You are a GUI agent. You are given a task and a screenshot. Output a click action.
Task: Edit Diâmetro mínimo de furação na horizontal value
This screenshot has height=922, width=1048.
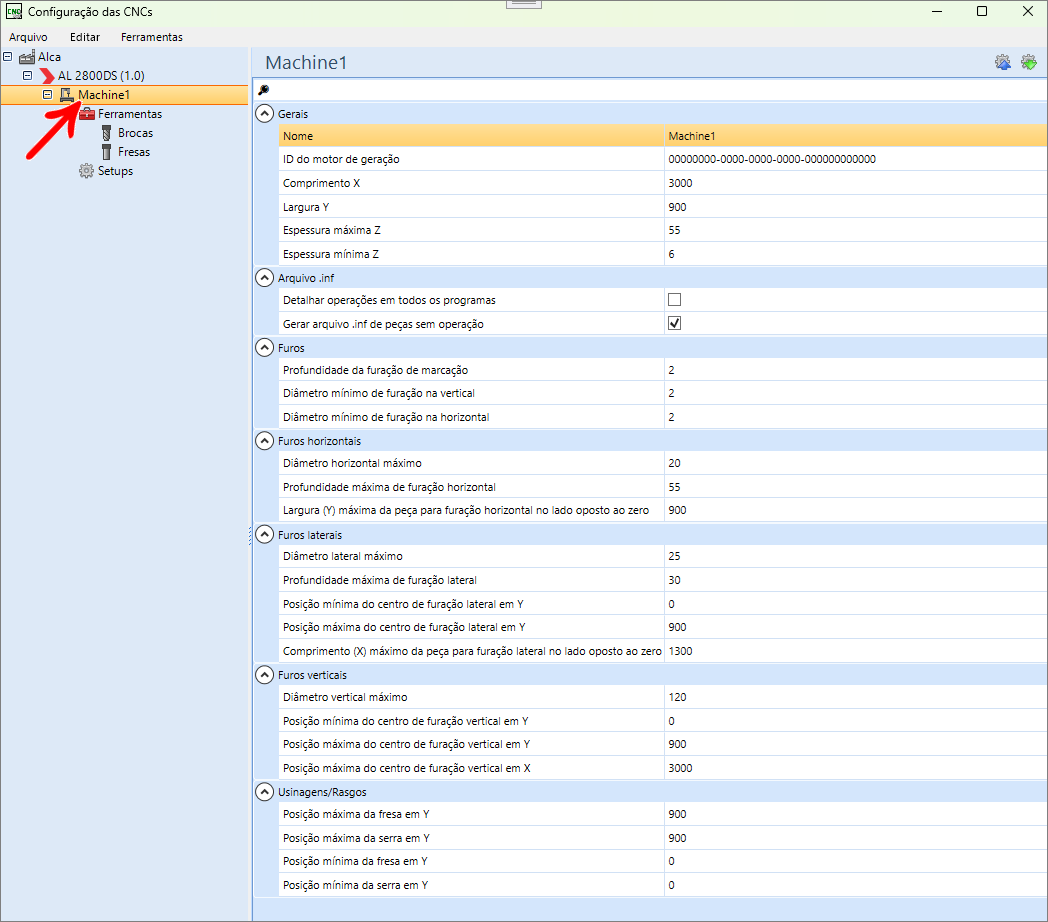pyautogui.click(x=856, y=417)
